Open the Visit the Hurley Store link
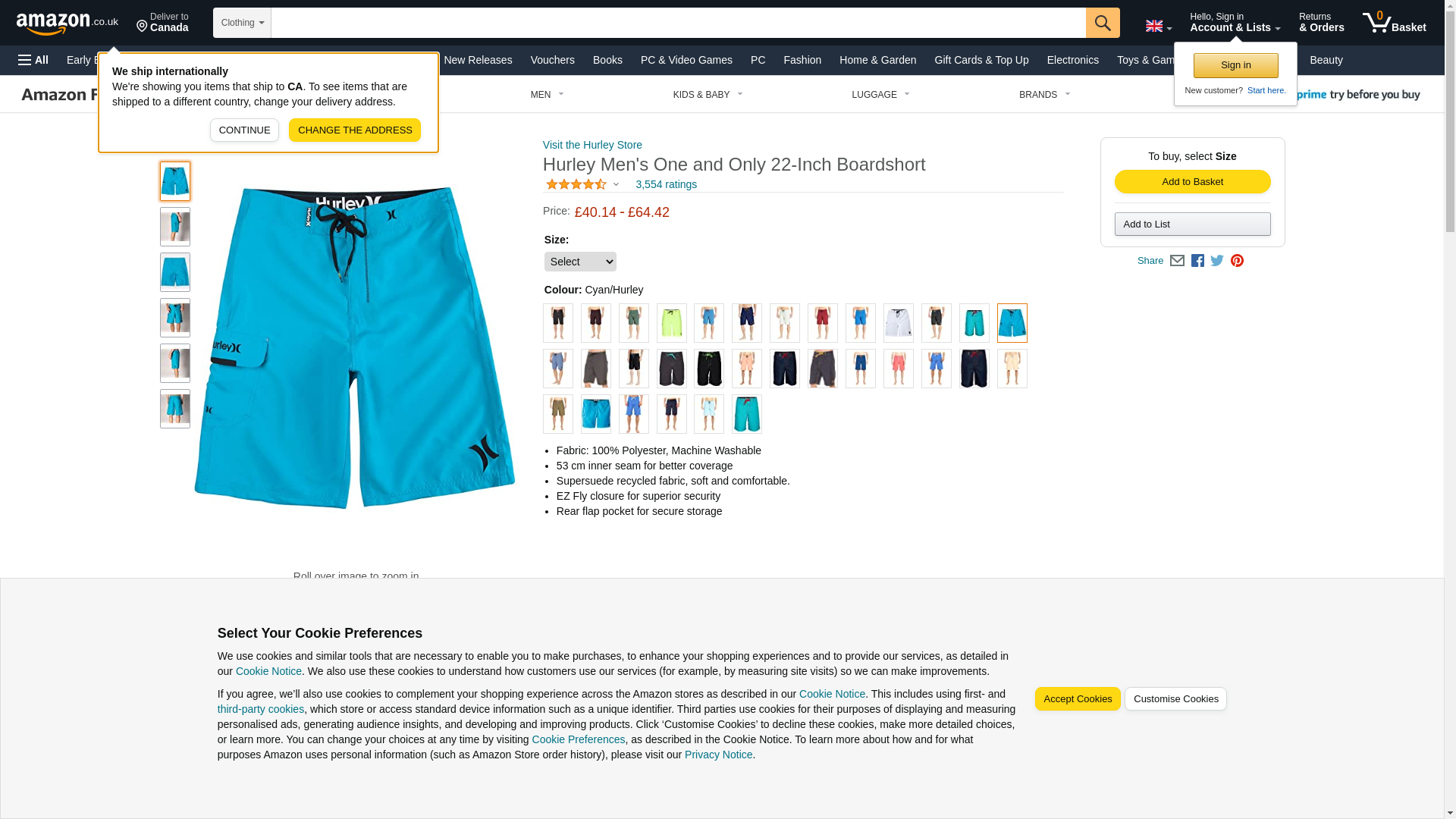This screenshot has height=819, width=1456. pyautogui.click(x=592, y=145)
